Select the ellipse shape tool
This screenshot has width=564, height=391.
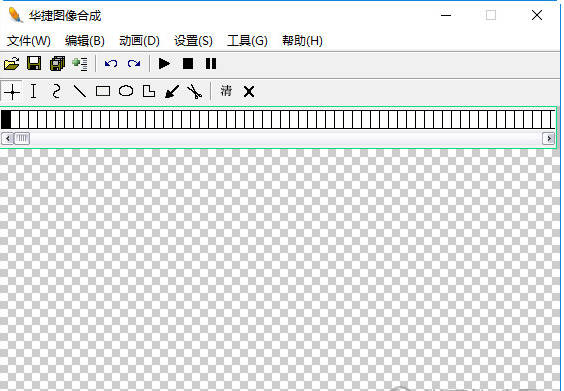[126, 91]
